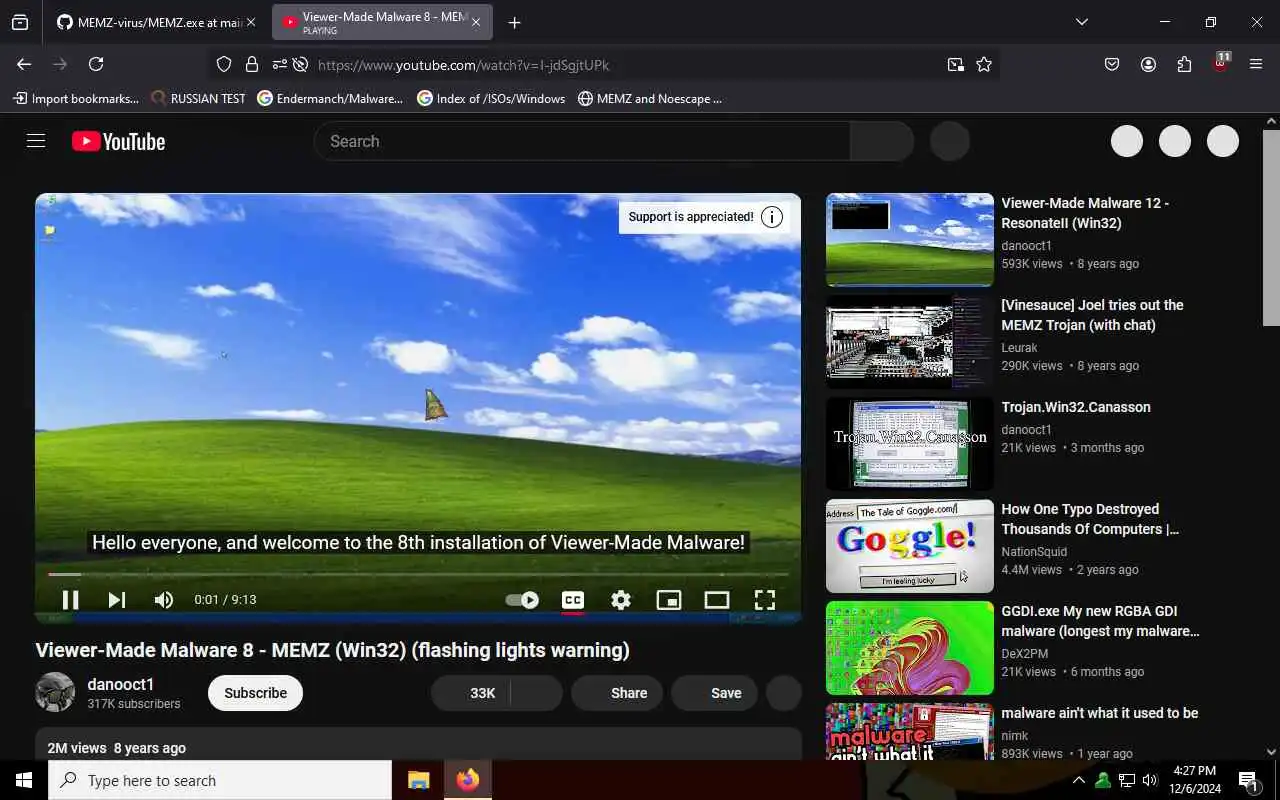Open Firefox account icon
The height and width of the screenshot is (800, 1280).
(x=1148, y=64)
